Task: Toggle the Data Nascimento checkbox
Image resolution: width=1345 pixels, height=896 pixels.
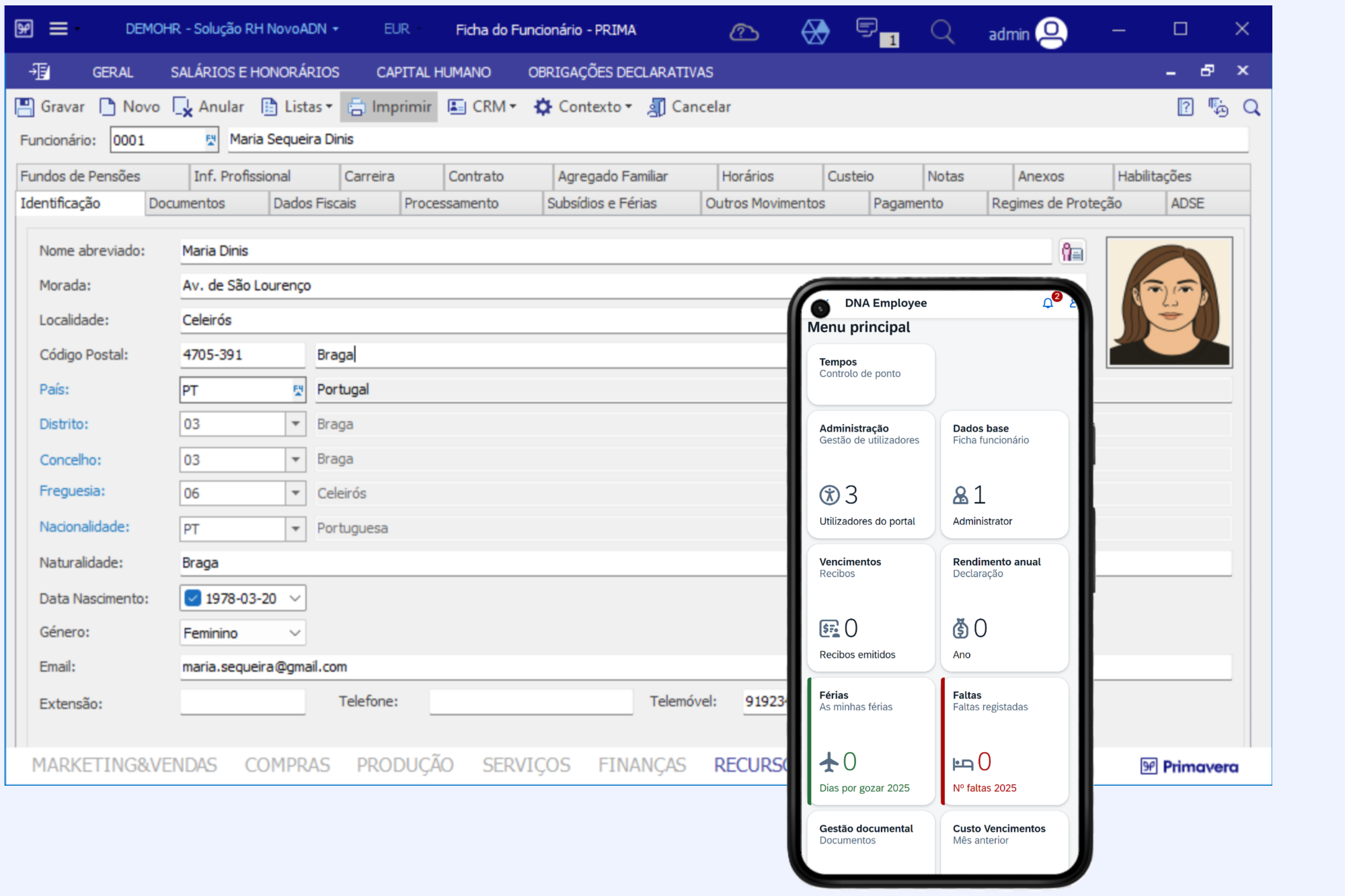Action: pos(193,598)
